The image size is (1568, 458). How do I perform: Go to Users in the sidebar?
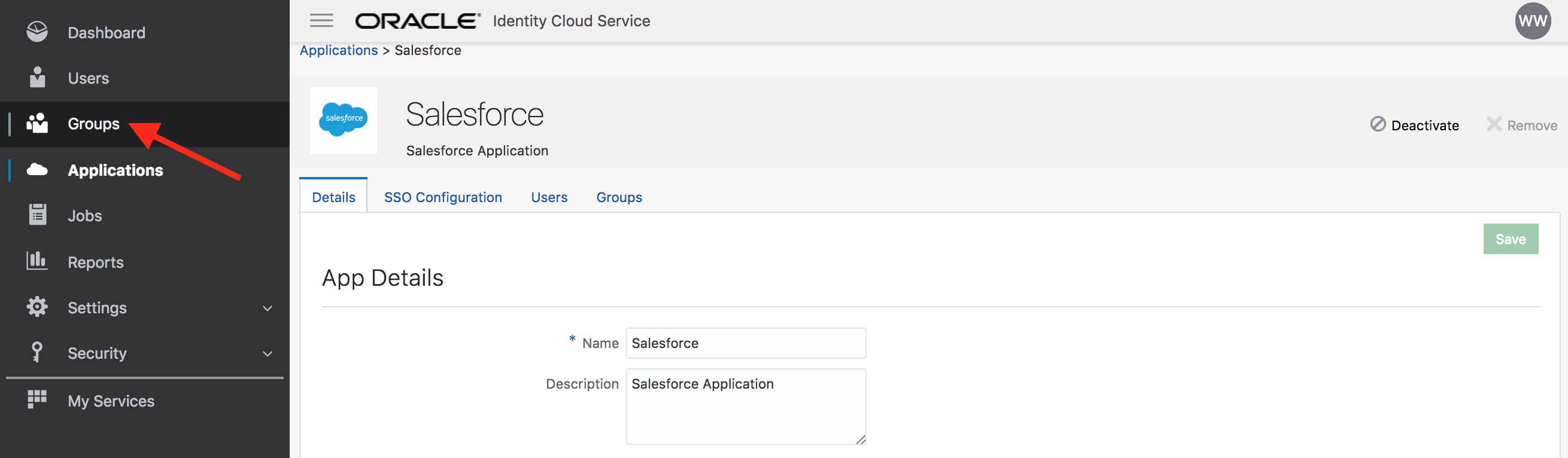point(88,78)
